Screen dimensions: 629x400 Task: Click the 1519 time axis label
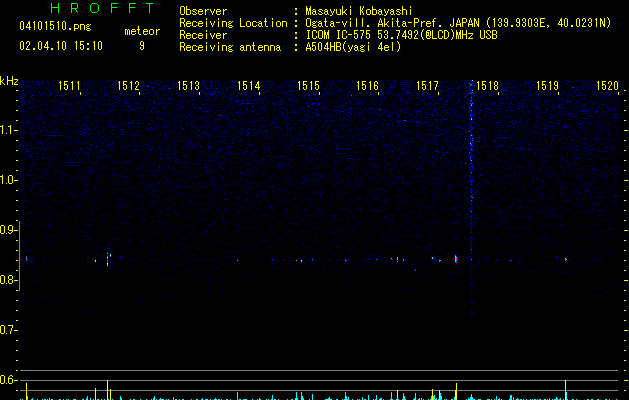[547, 86]
